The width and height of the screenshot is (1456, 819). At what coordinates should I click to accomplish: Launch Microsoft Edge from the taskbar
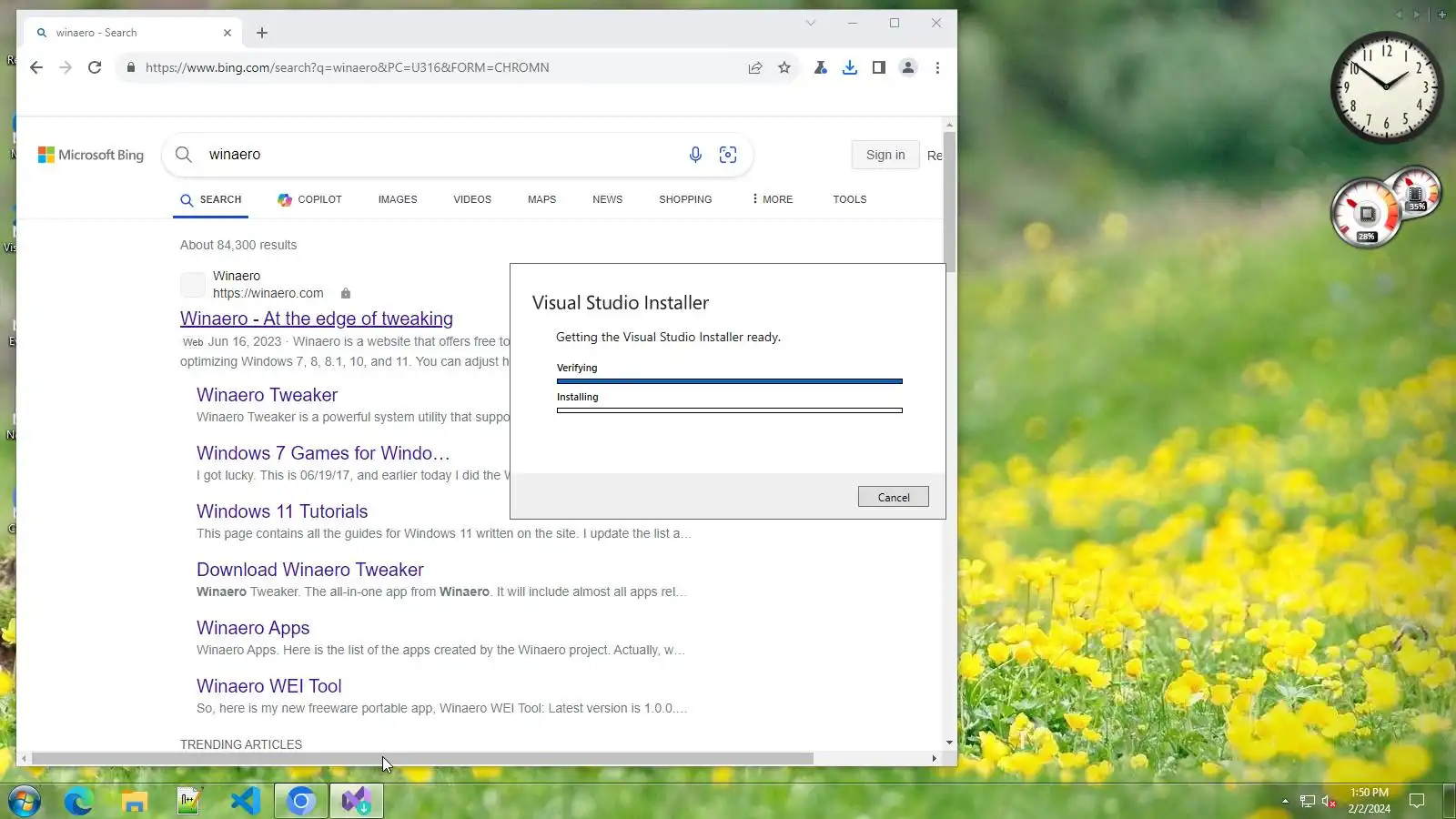pyautogui.click(x=79, y=802)
